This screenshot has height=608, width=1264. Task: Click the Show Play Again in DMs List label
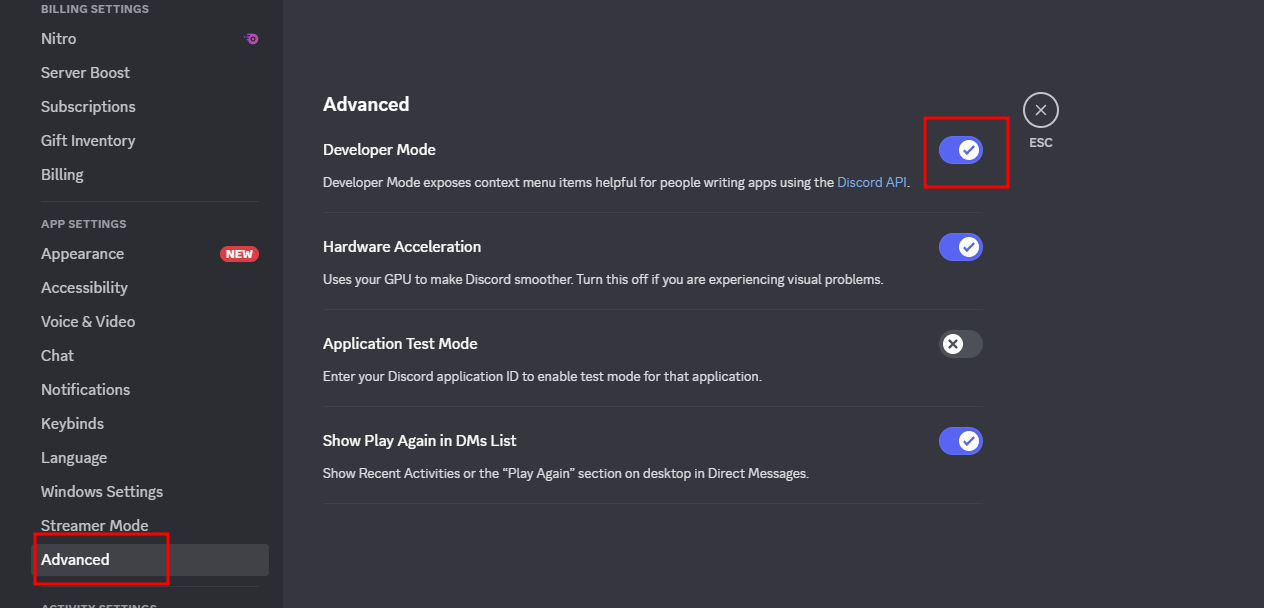click(420, 441)
